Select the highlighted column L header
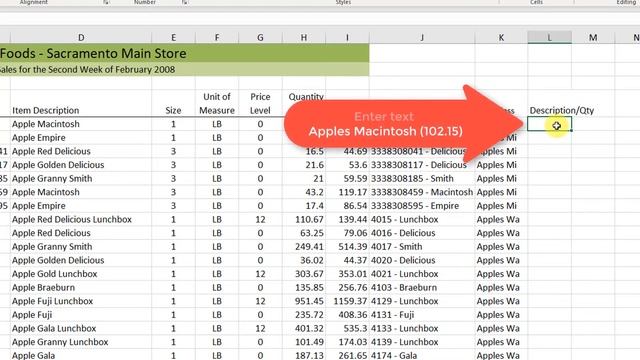Screen dimensions: 640x360 [x=549, y=38]
